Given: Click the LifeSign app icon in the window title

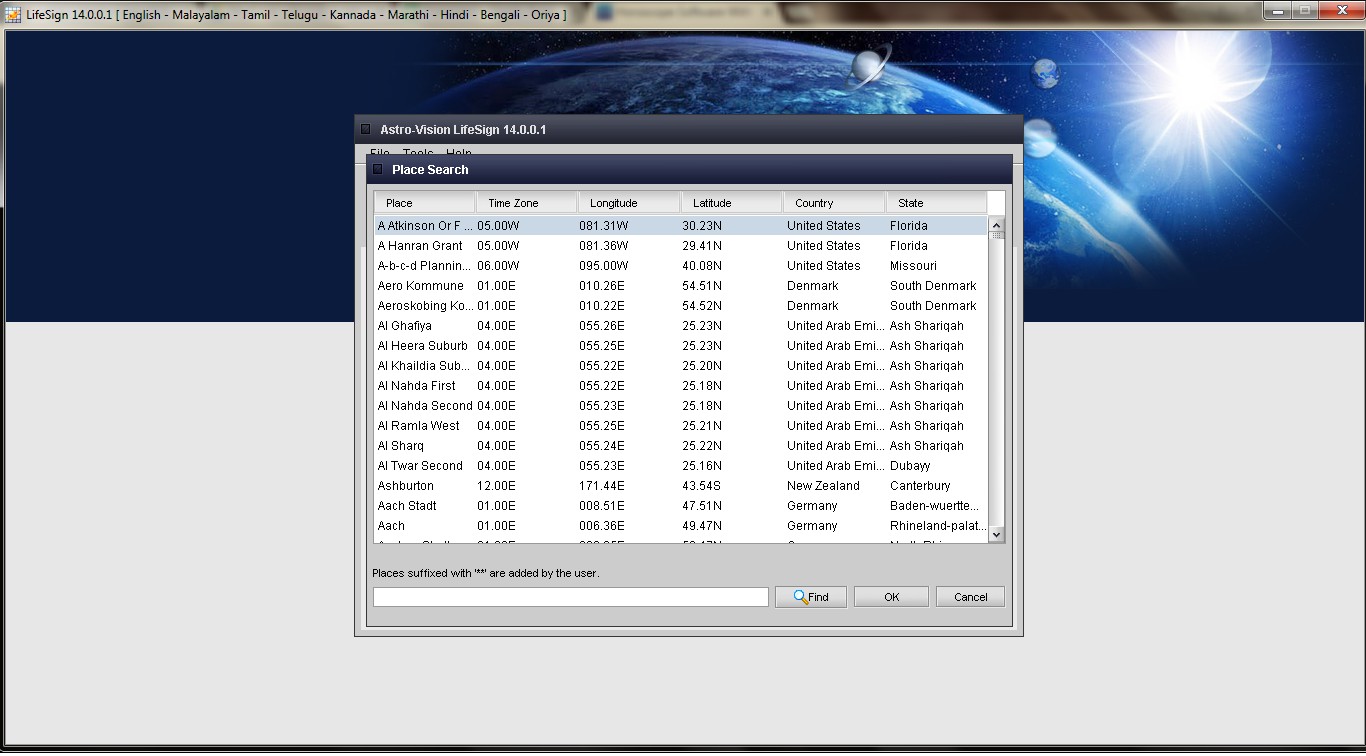Looking at the screenshot, I should coord(13,15).
